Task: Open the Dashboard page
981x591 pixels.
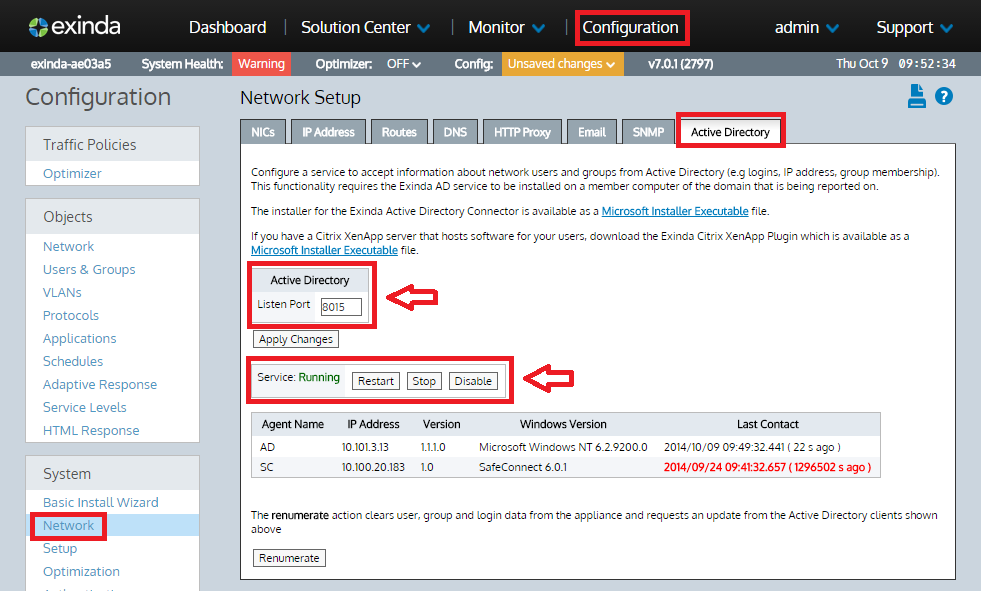Action: point(227,28)
